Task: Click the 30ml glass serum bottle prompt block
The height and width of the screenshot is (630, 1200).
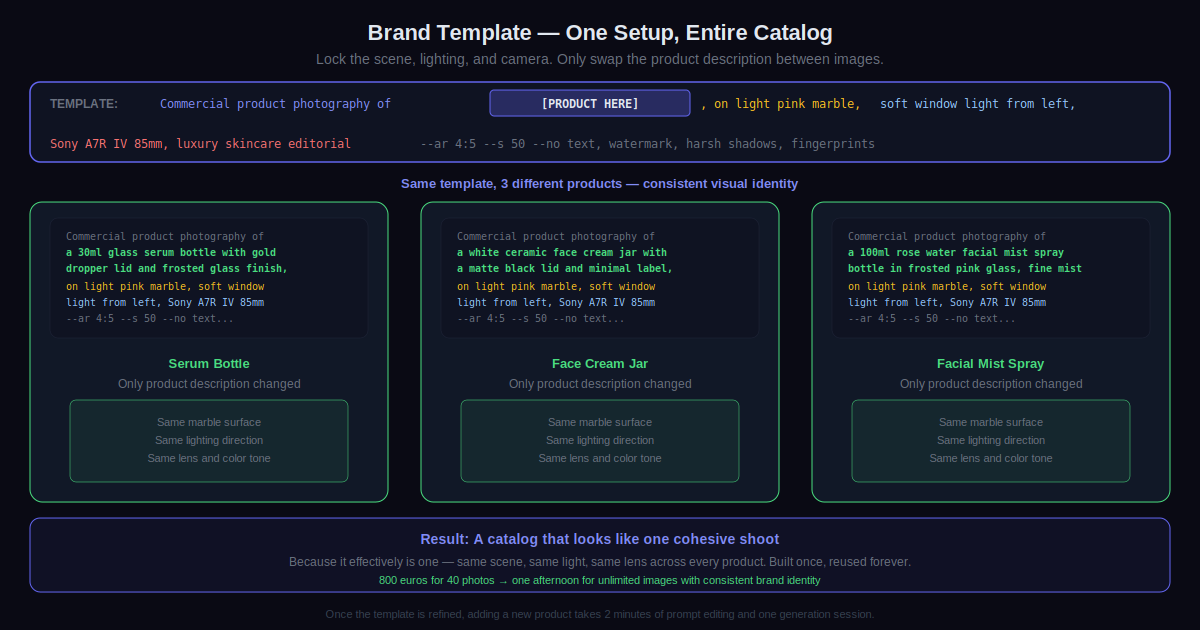Action: click(x=209, y=278)
